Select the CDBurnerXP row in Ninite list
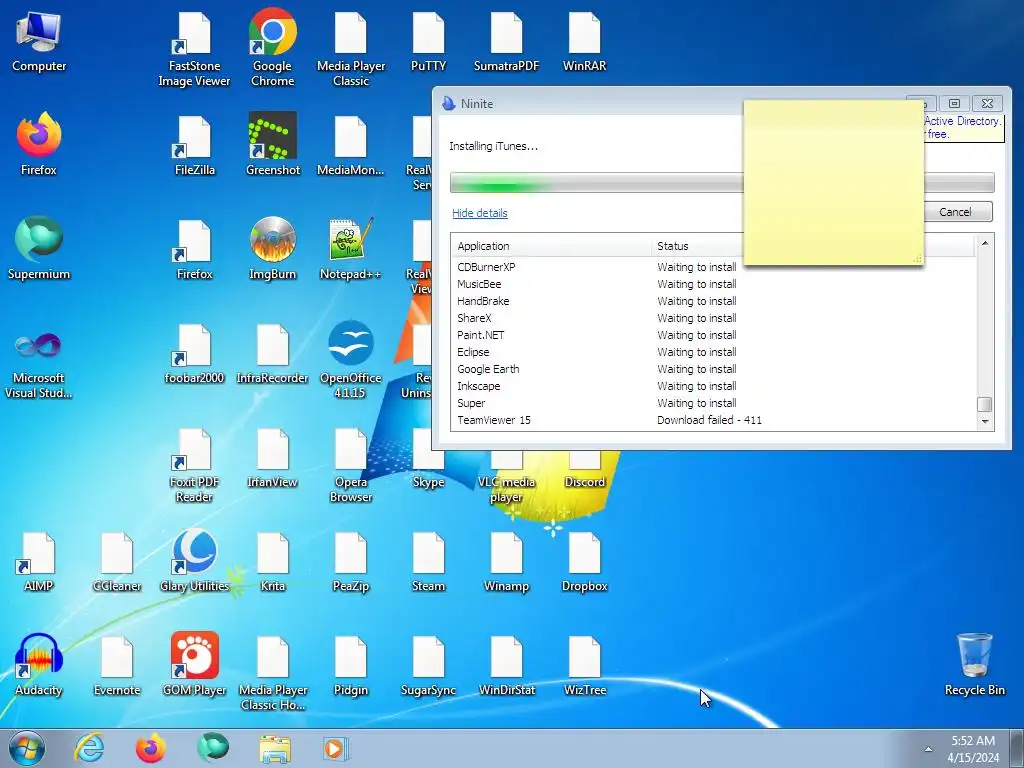Viewport: 1024px width, 768px height. (x=713, y=267)
